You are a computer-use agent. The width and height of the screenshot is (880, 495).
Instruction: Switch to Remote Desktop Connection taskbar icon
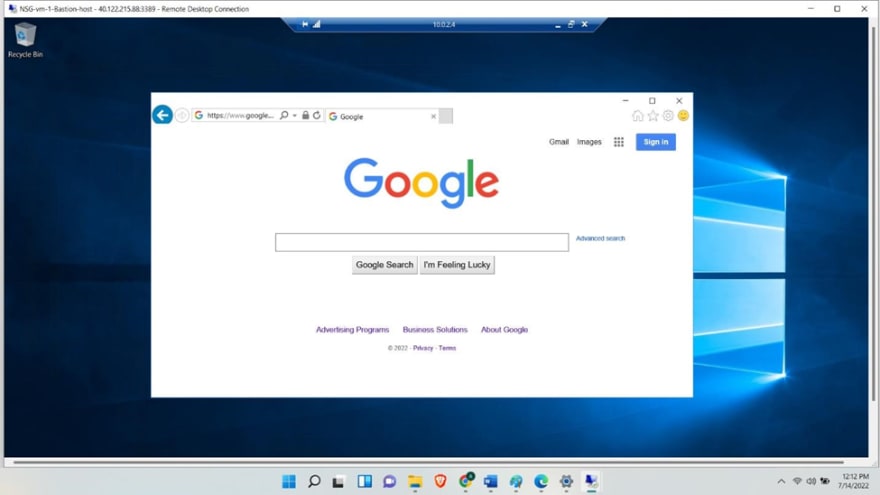[591, 482]
